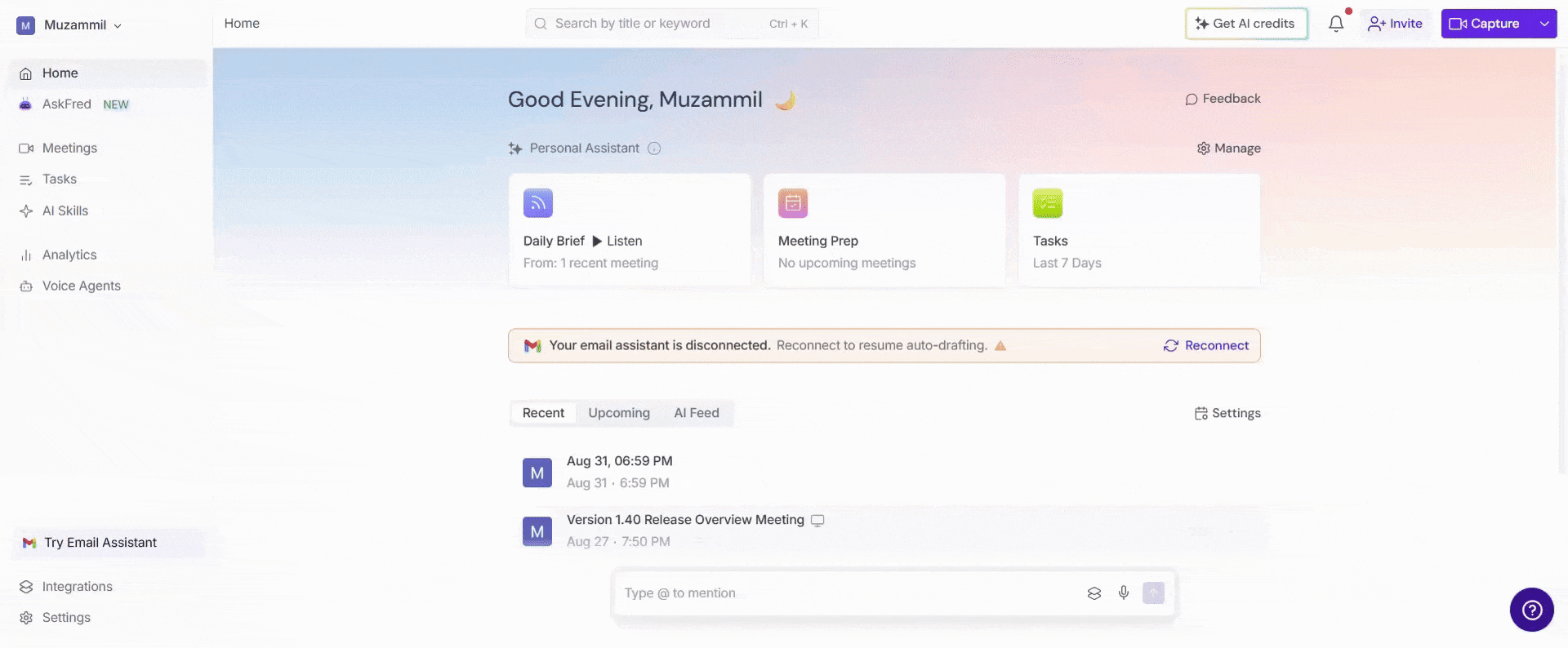This screenshot has height=648, width=1568.
Task: Open the notifications bell
Action: 1336,24
